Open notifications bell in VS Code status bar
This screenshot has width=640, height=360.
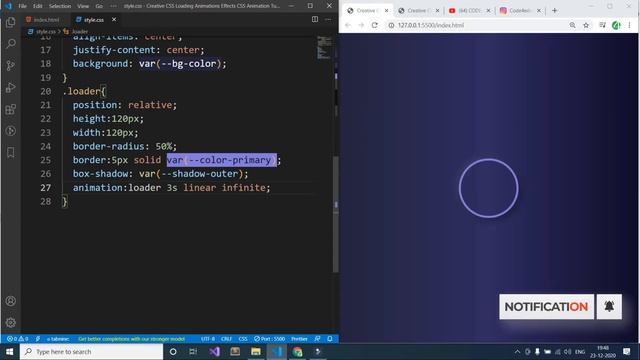pyautogui.click(x=330, y=339)
